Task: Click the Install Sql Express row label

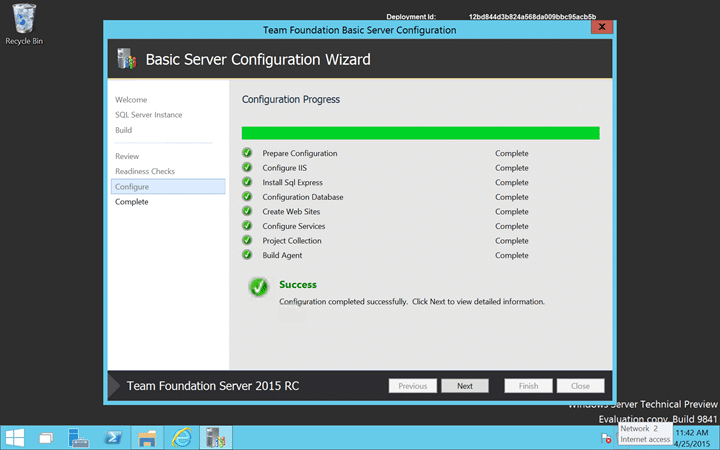Action: (x=292, y=182)
